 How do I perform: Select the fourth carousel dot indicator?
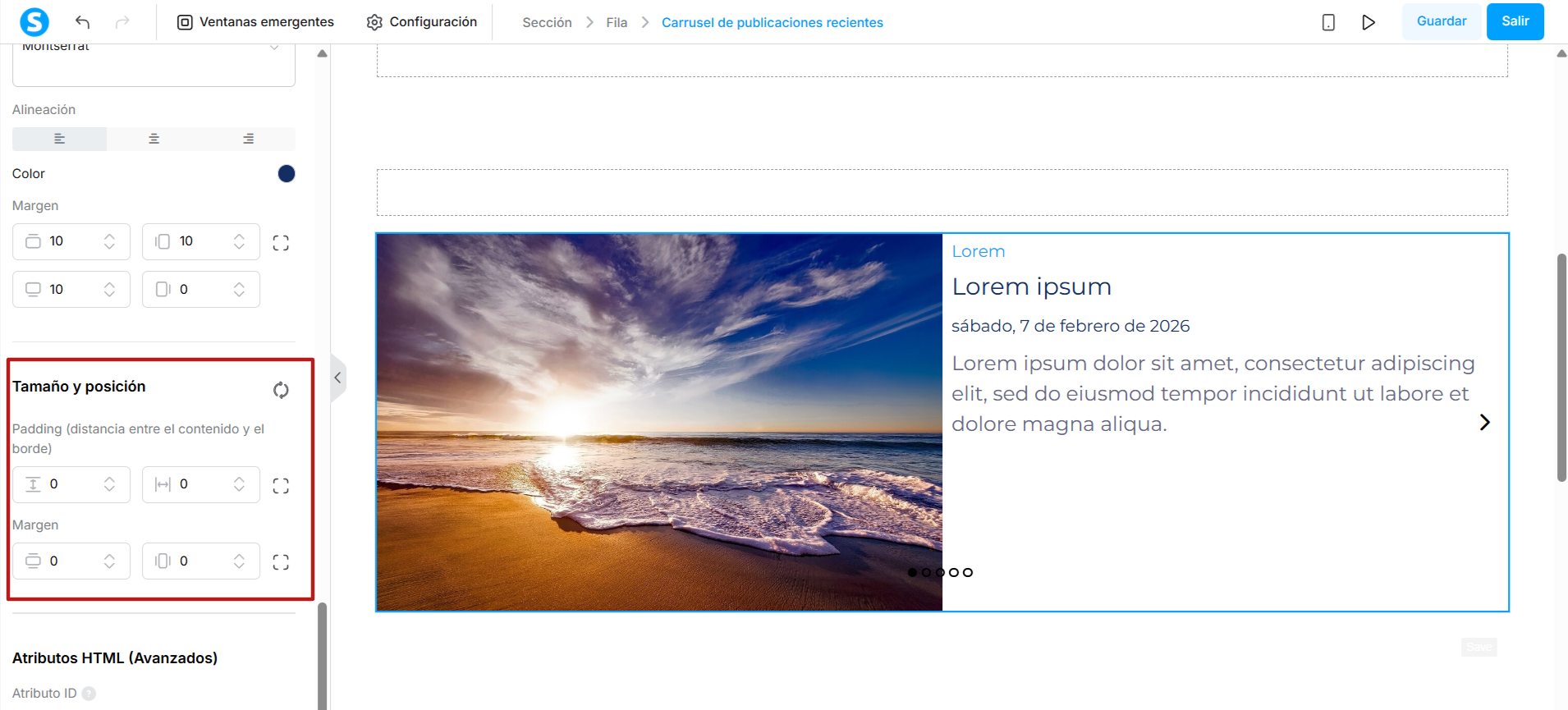pos(954,572)
